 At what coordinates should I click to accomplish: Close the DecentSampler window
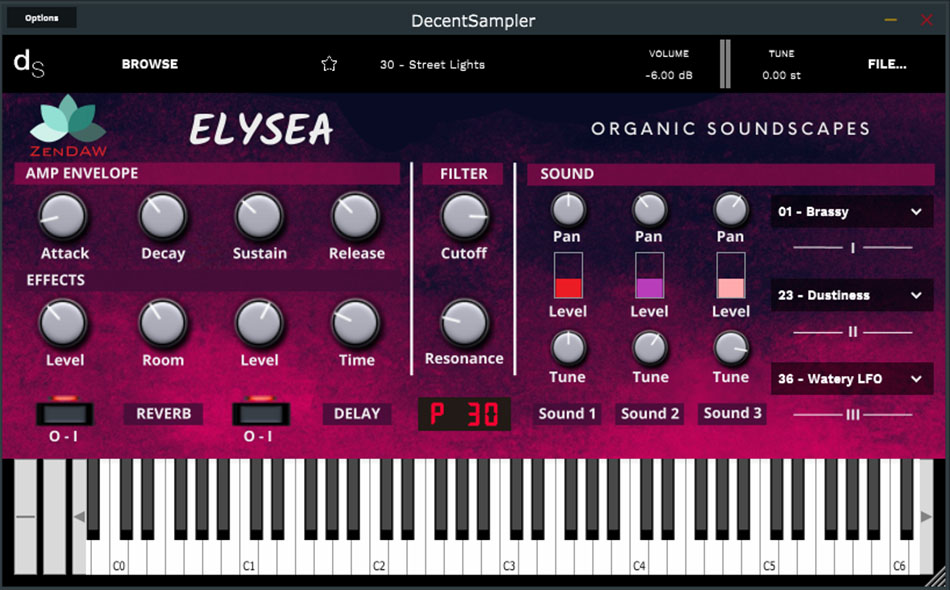[926, 20]
